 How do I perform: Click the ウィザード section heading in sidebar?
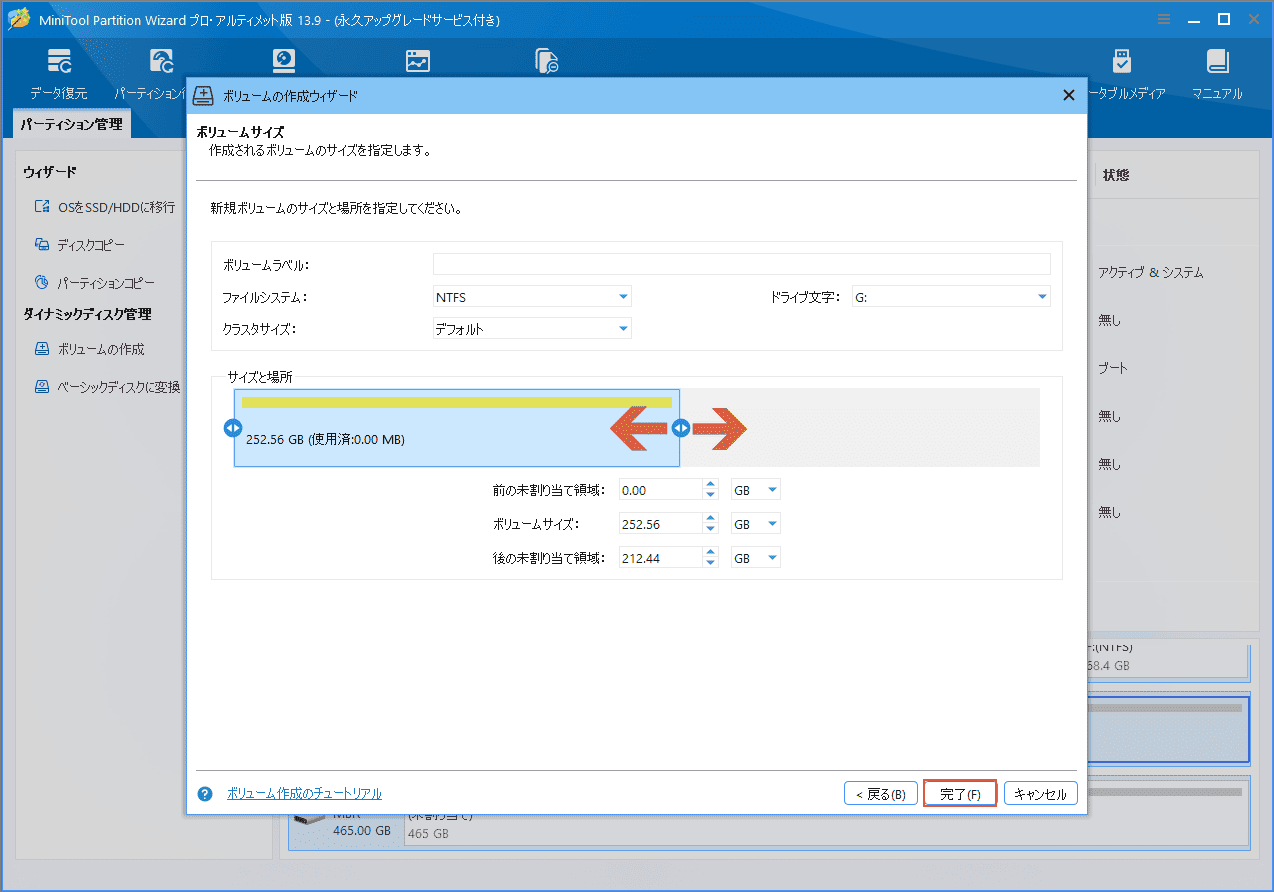click(50, 173)
